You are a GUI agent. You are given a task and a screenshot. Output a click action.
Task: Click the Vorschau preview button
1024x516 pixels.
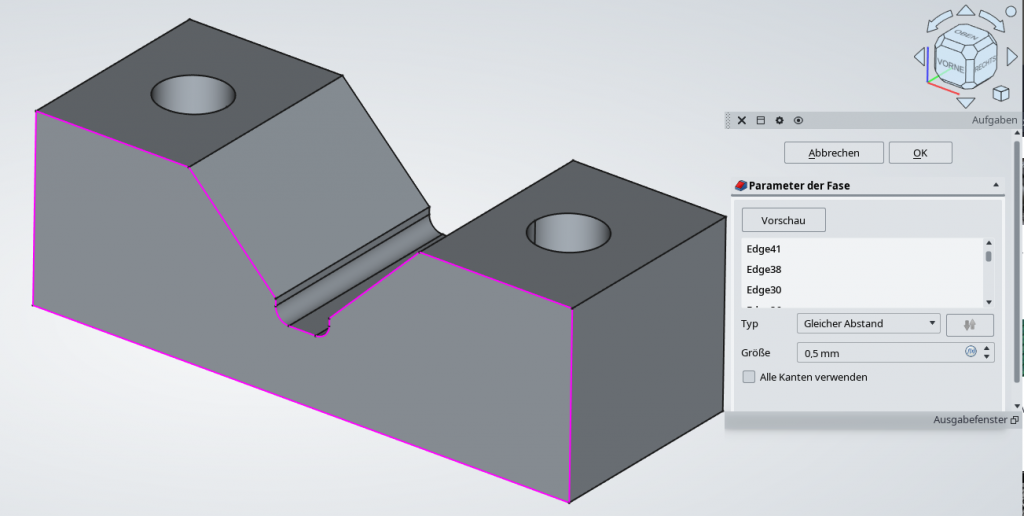(783, 220)
